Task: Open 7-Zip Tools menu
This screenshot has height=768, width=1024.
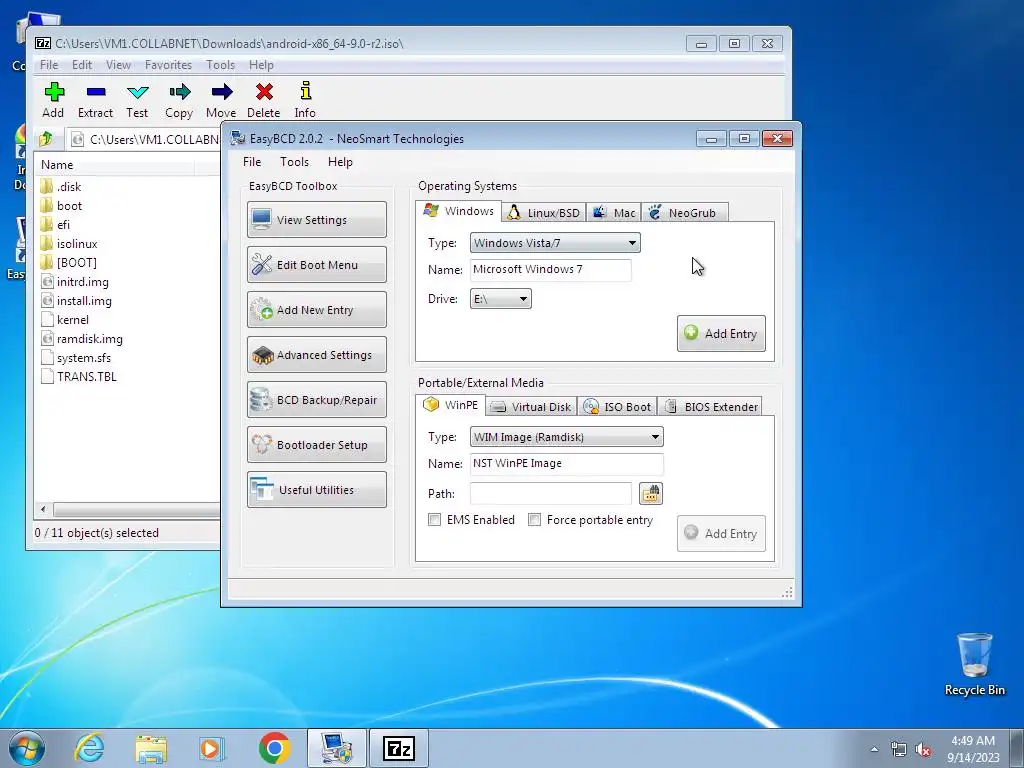Action: (221, 65)
